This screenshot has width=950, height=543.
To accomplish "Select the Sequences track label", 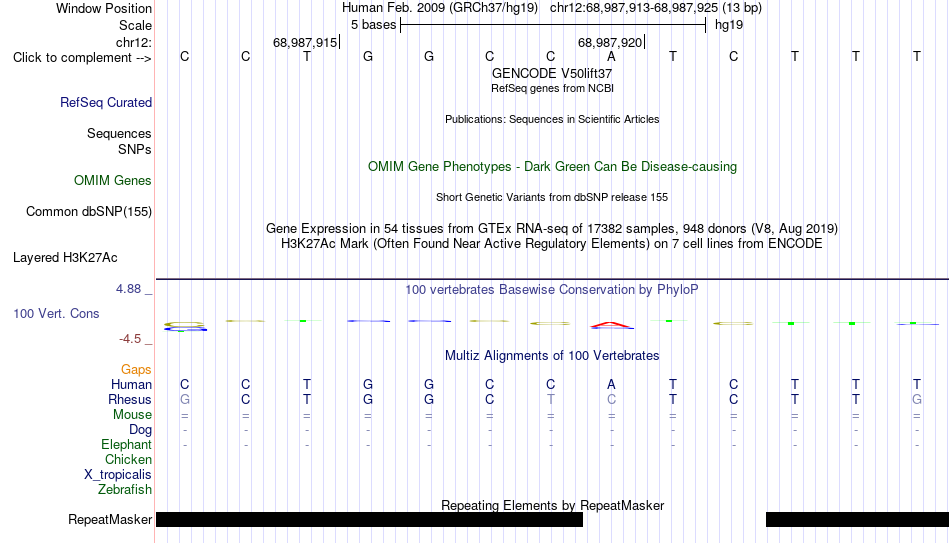I will coord(119,133).
